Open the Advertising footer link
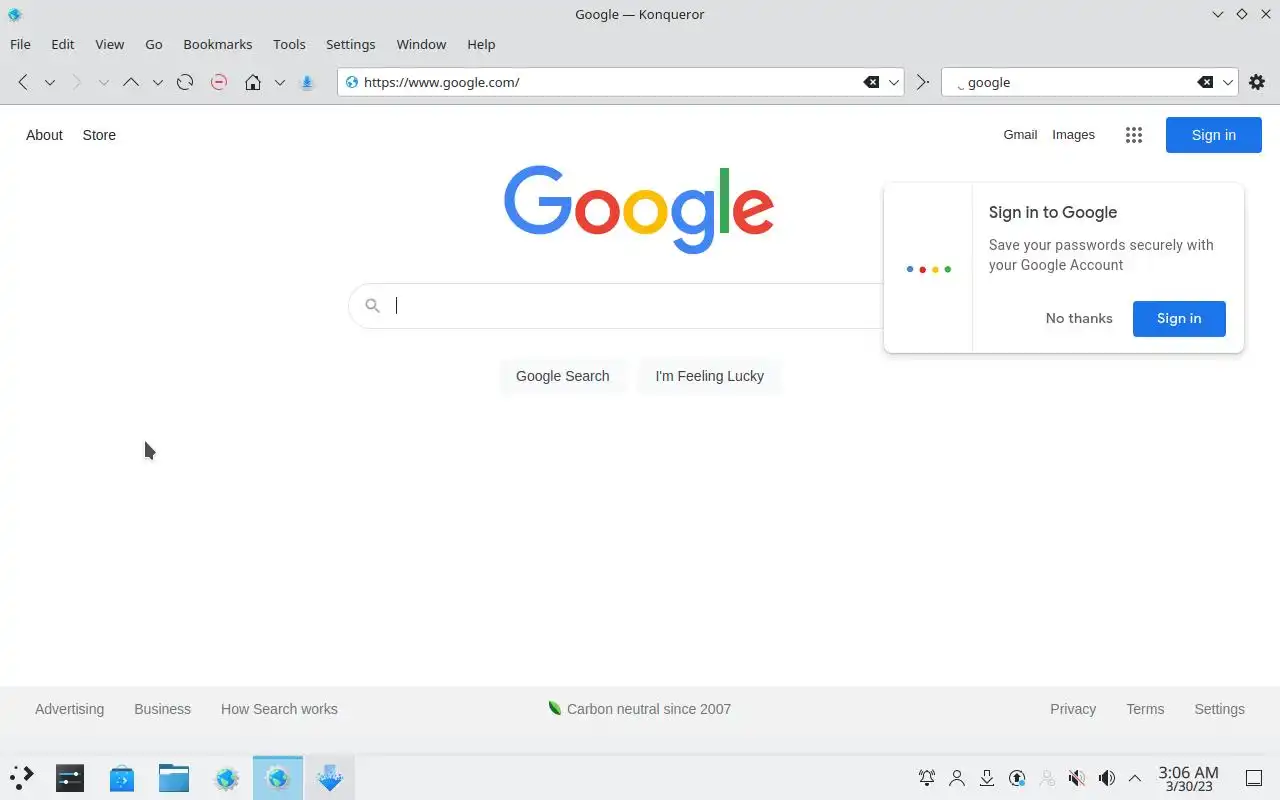This screenshot has height=800, width=1280. click(69, 709)
